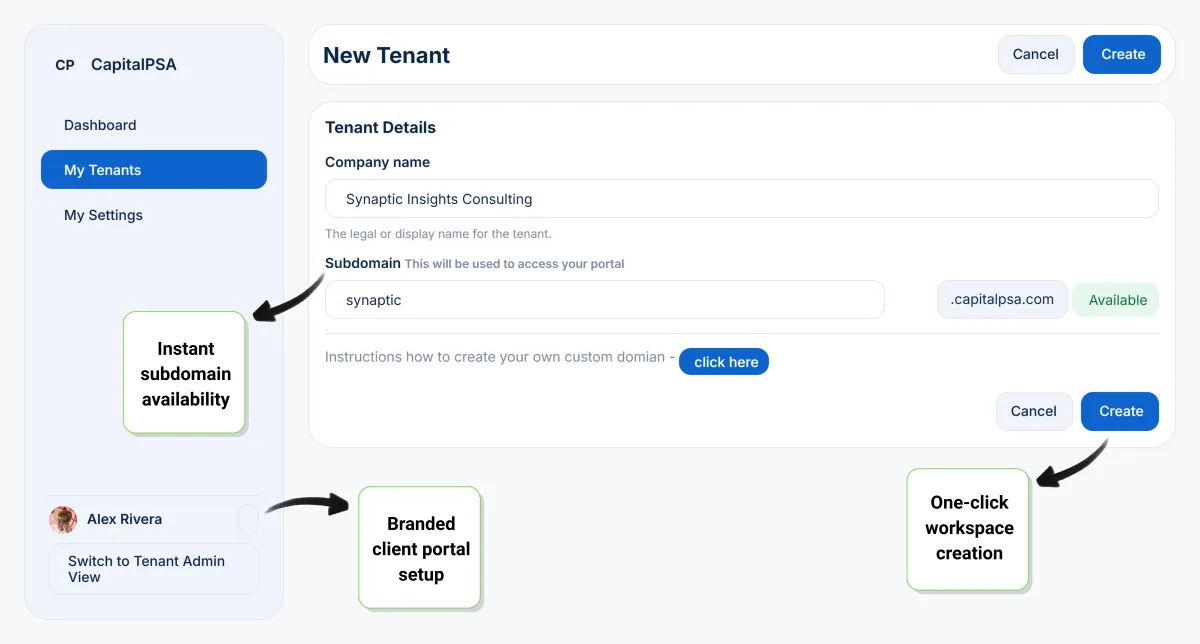Click the CP logo badge

[x=65, y=65]
